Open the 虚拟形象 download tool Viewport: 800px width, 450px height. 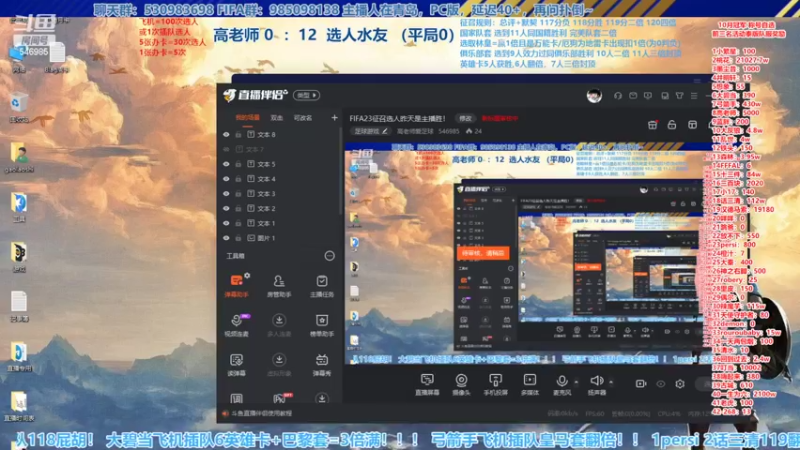(279, 364)
